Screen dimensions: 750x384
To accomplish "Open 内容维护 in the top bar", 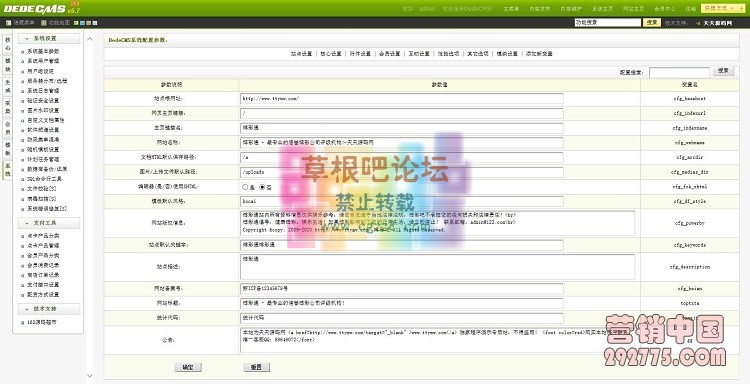I will click(571, 9).
